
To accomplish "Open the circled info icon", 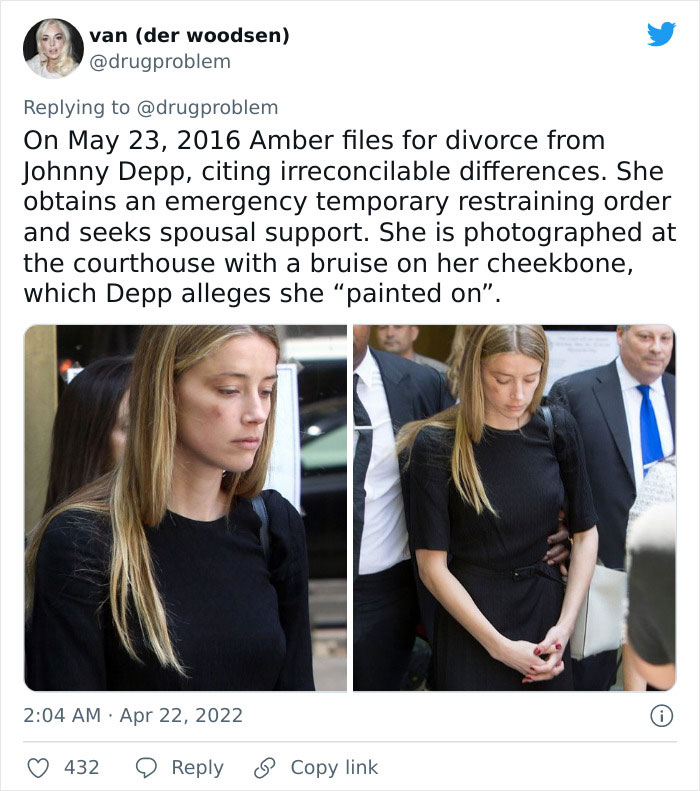I will click(x=661, y=715).
